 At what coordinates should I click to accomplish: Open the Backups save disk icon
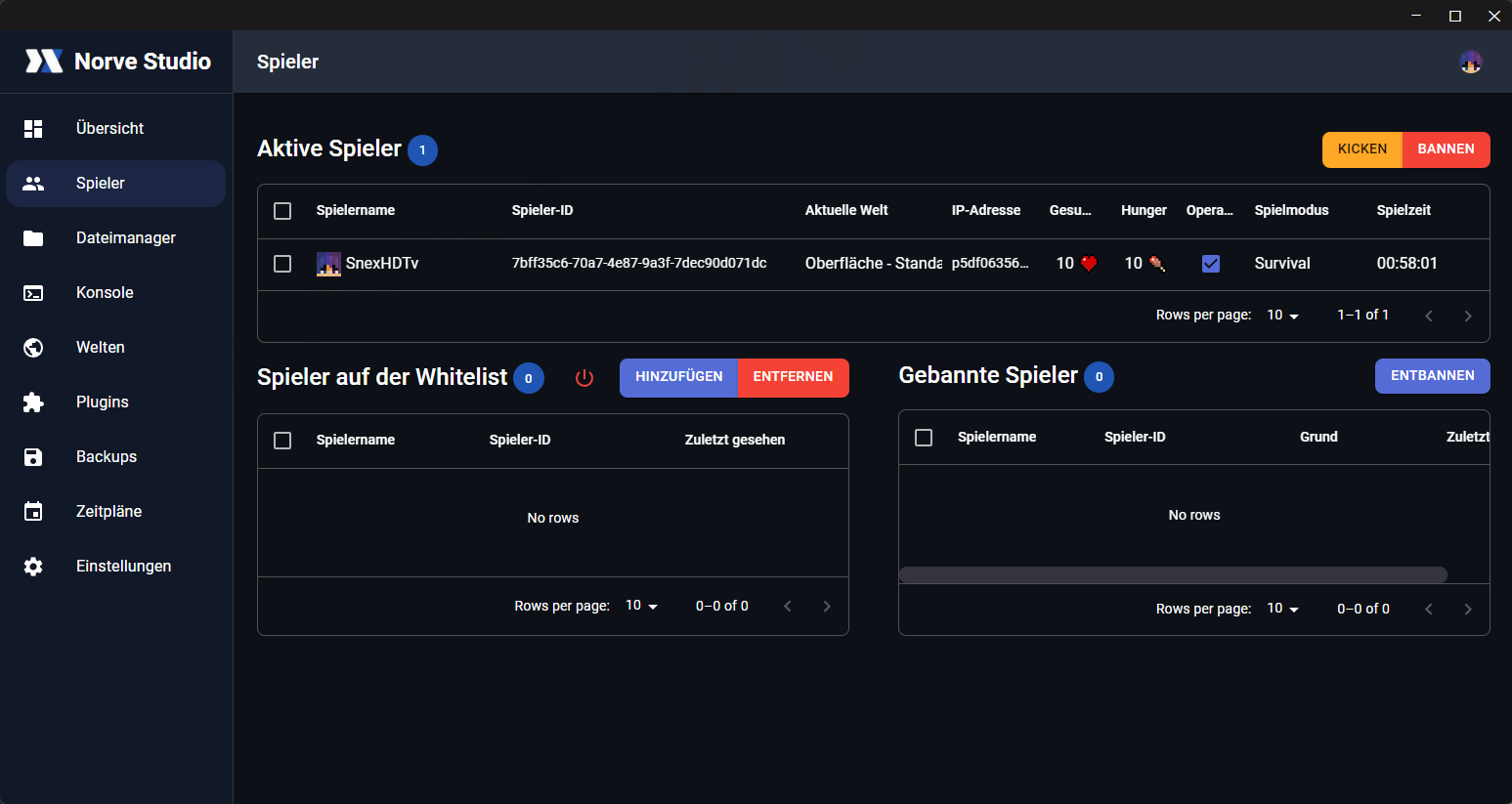pyautogui.click(x=33, y=457)
